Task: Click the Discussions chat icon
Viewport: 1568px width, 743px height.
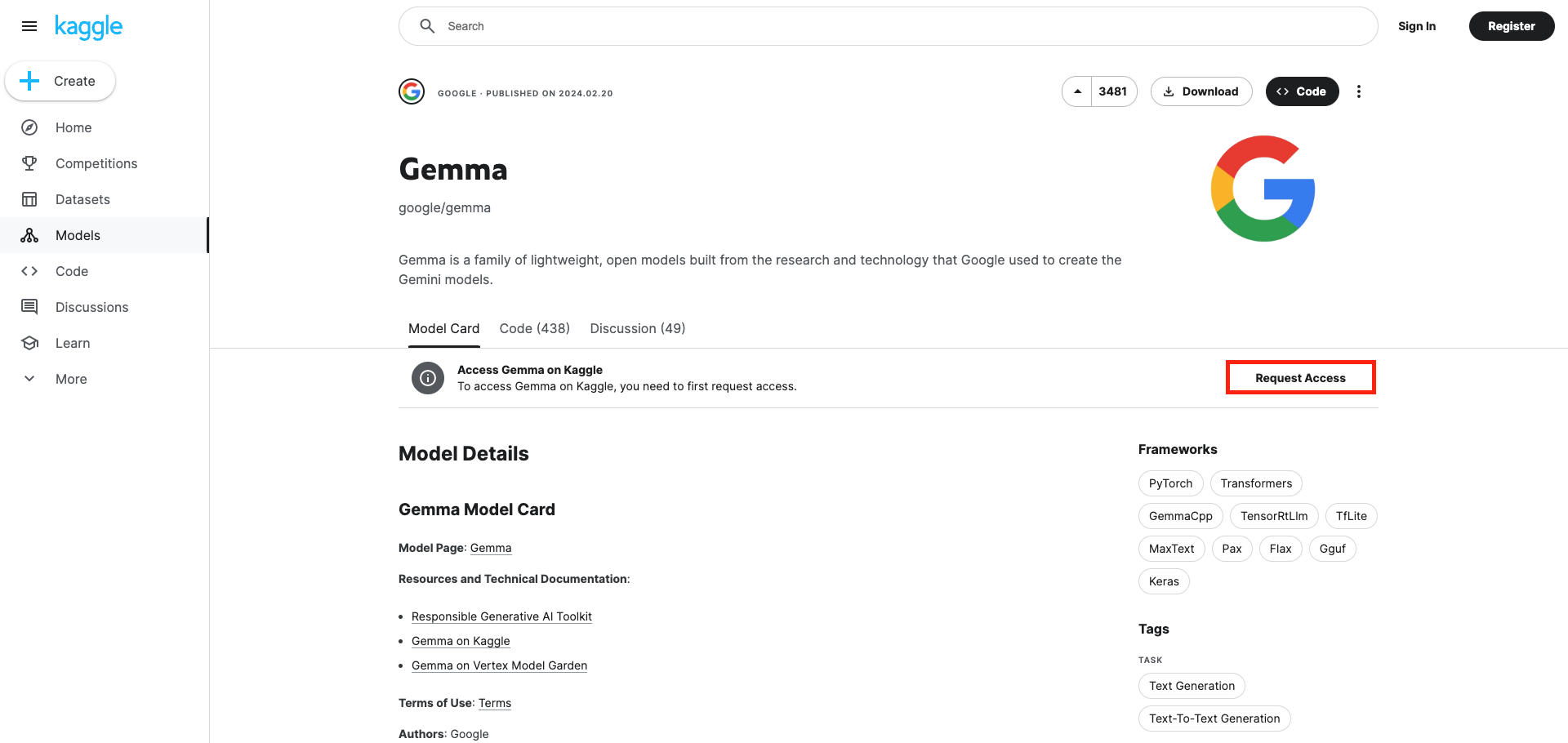Action: tap(29, 307)
